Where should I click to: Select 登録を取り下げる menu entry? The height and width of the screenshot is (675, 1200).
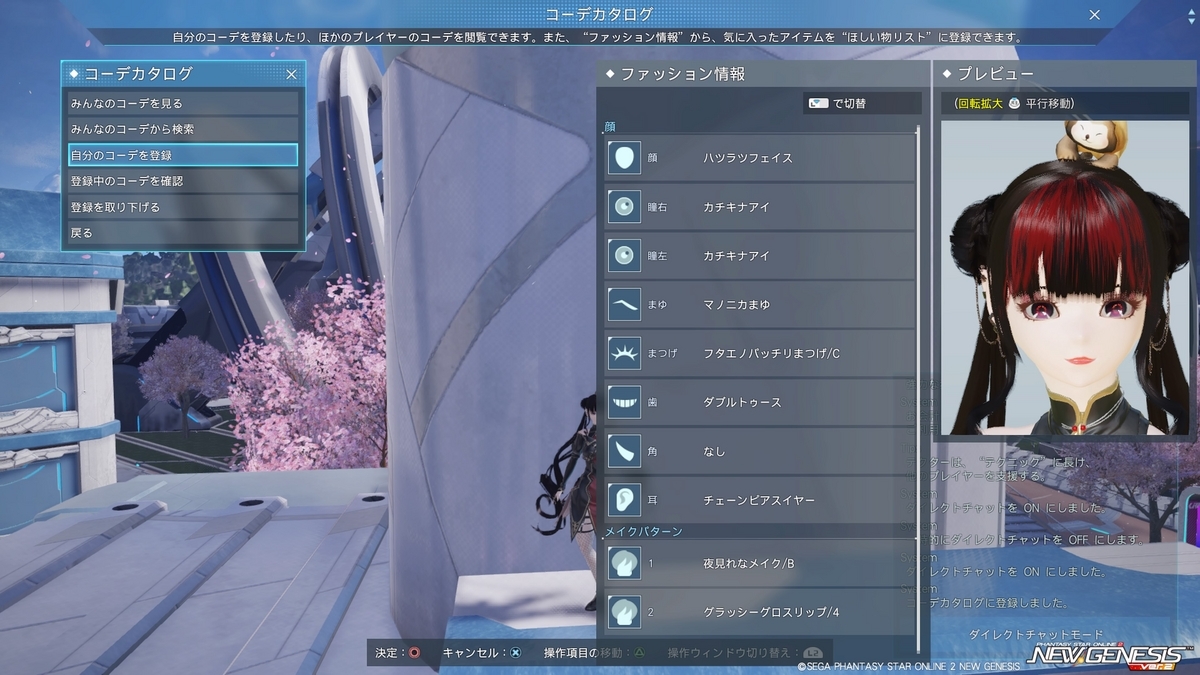[183, 207]
